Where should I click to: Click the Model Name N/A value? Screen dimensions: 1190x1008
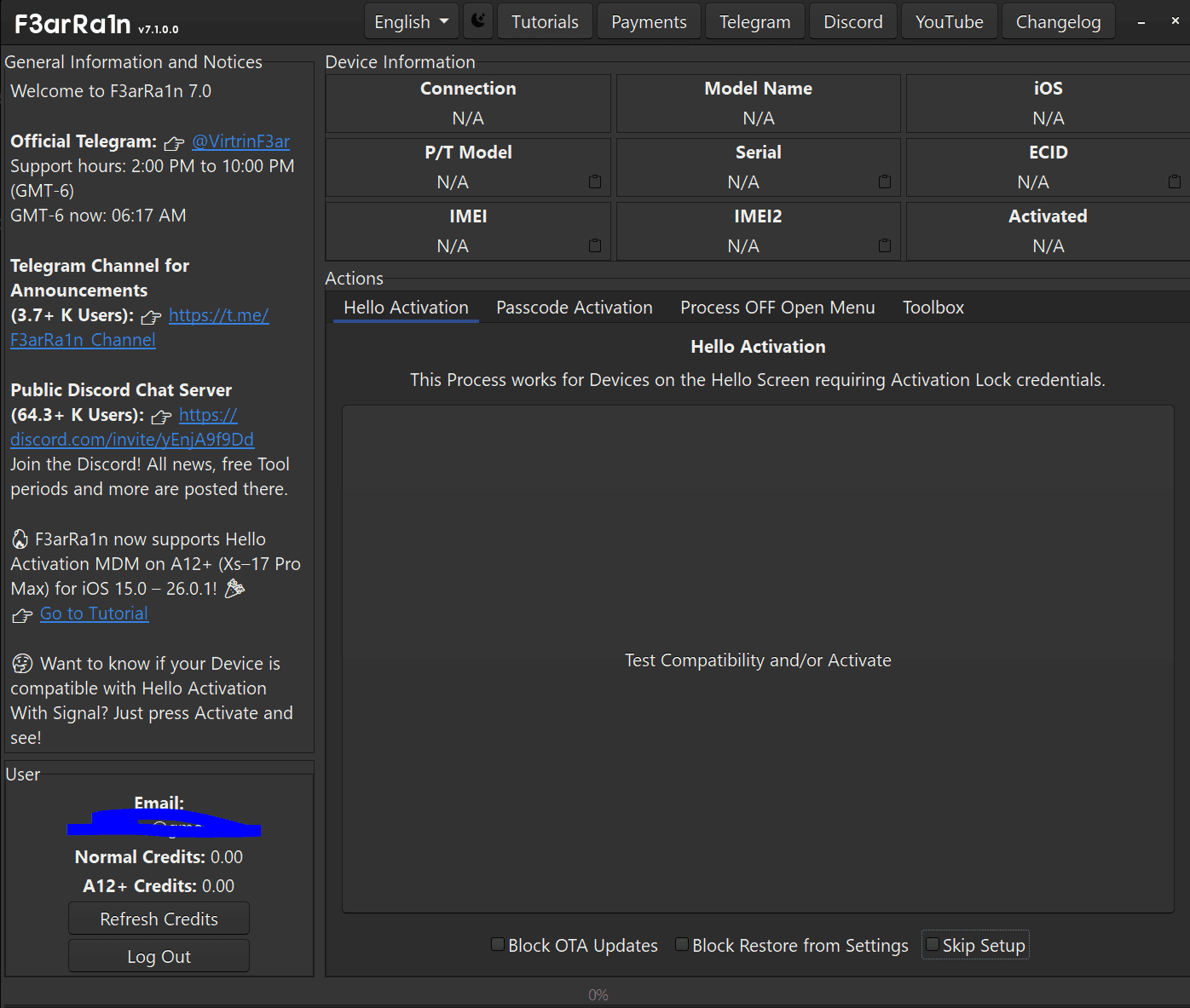pos(759,118)
